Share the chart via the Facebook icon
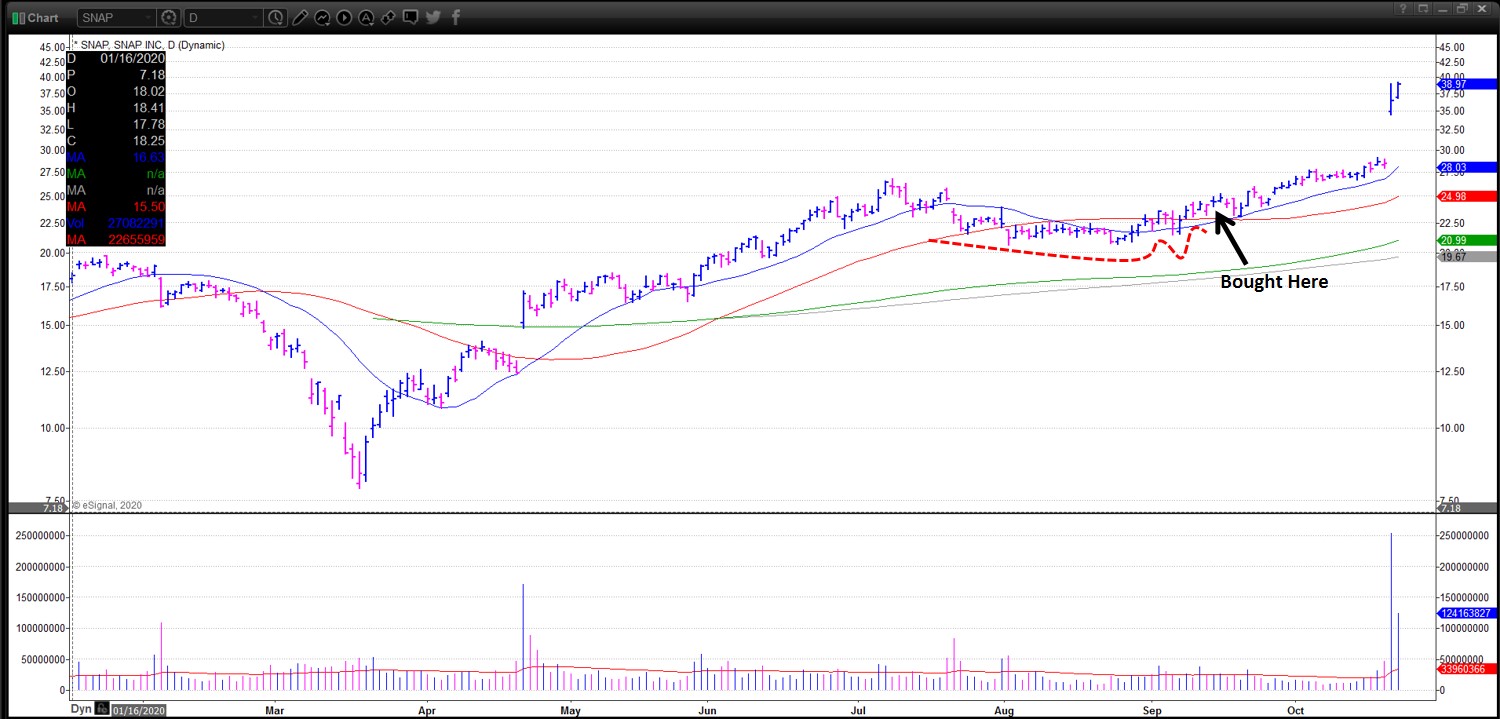 tap(455, 16)
